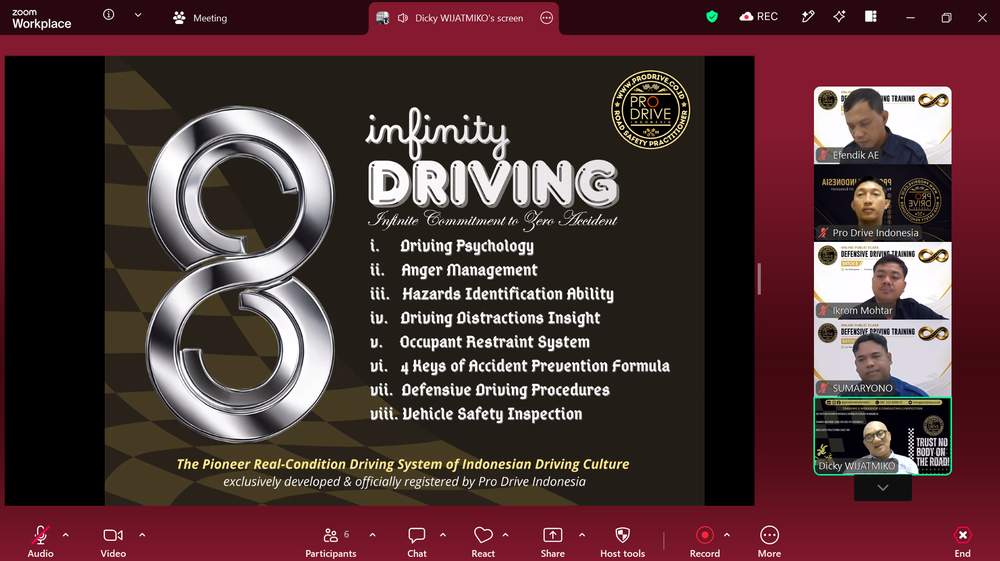Select Dicky WIJATMIKO video thumbnail

(x=883, y=436)
